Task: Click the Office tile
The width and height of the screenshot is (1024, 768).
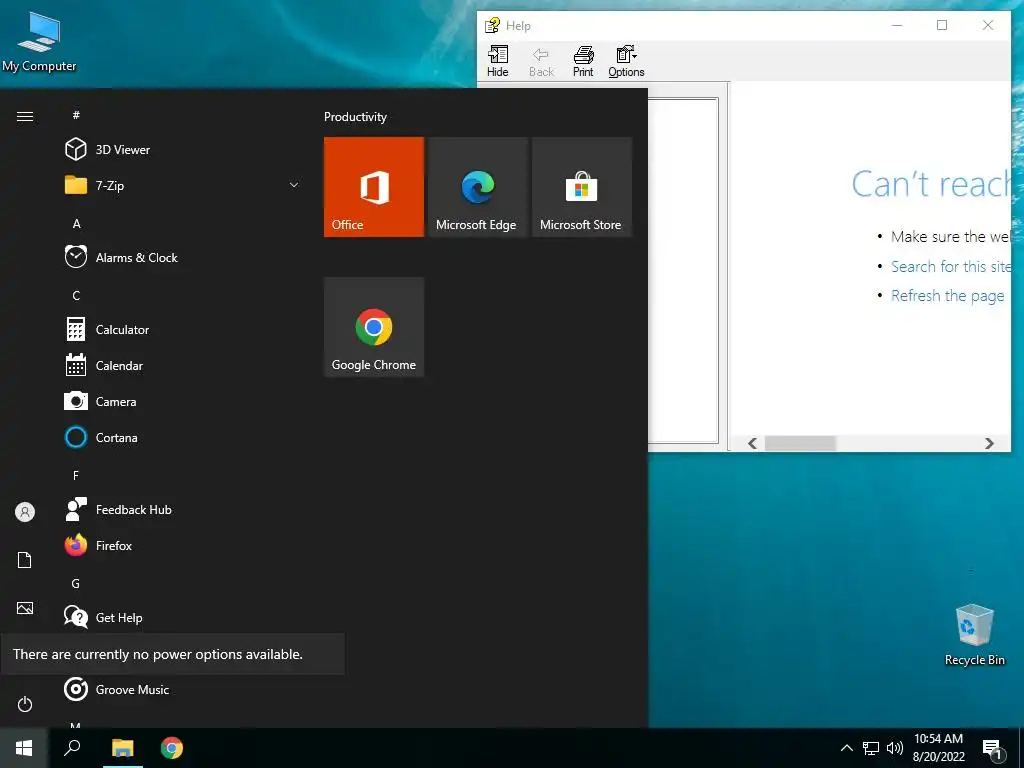Action: coord(374,187)
